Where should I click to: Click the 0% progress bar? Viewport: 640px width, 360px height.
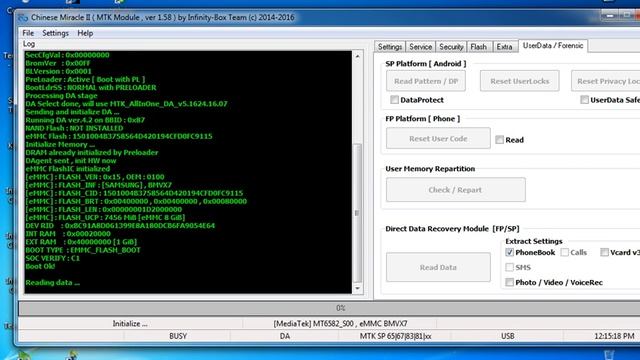(330, 308)
